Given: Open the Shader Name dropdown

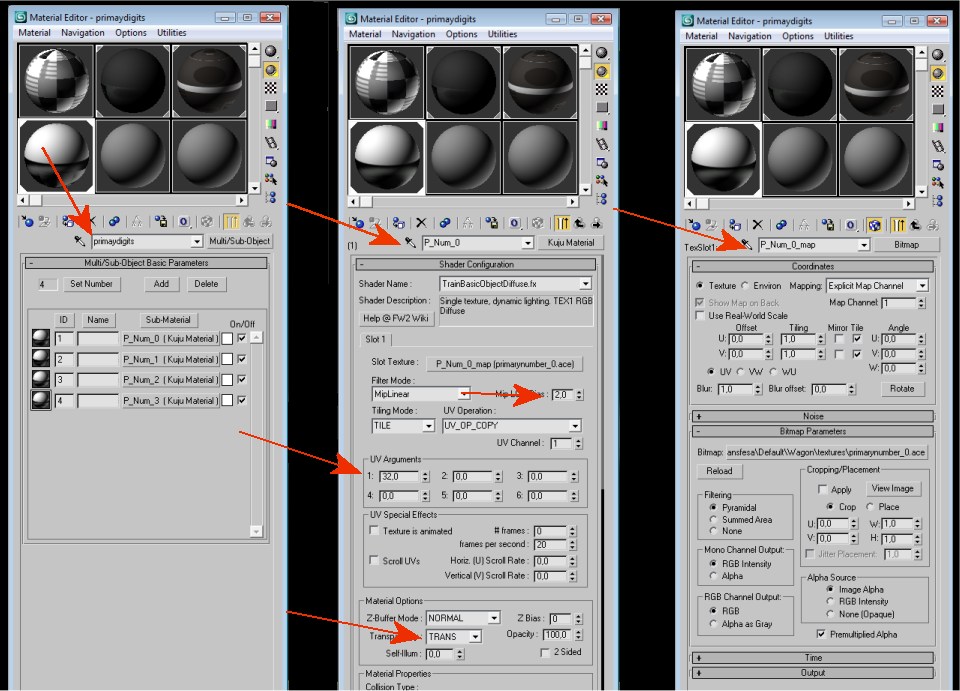Looking at the screenshot, I should coord(585,284).
